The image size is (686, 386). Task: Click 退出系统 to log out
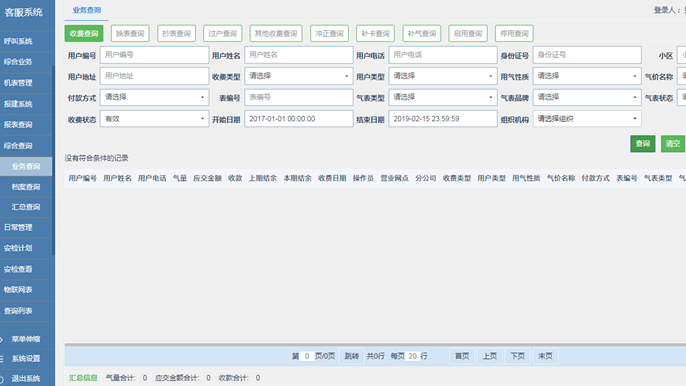point(26,379)
